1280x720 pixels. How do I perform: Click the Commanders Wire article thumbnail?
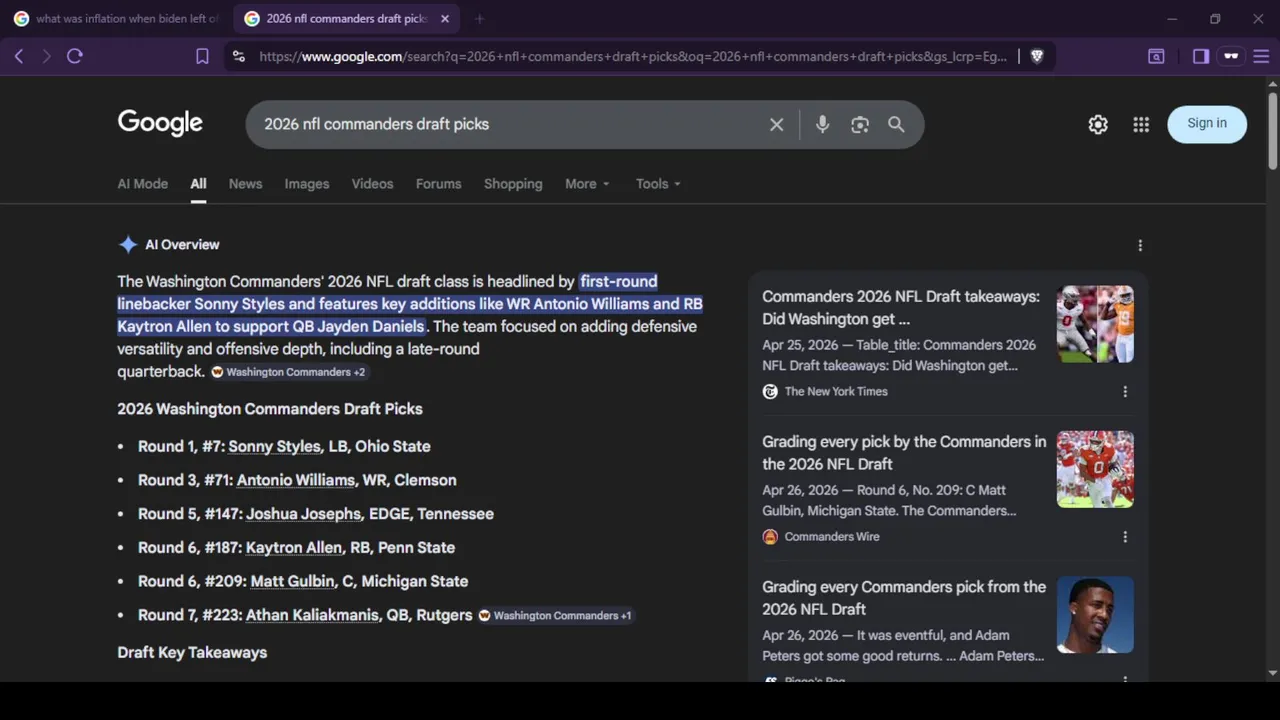[x=1095, y=469]
